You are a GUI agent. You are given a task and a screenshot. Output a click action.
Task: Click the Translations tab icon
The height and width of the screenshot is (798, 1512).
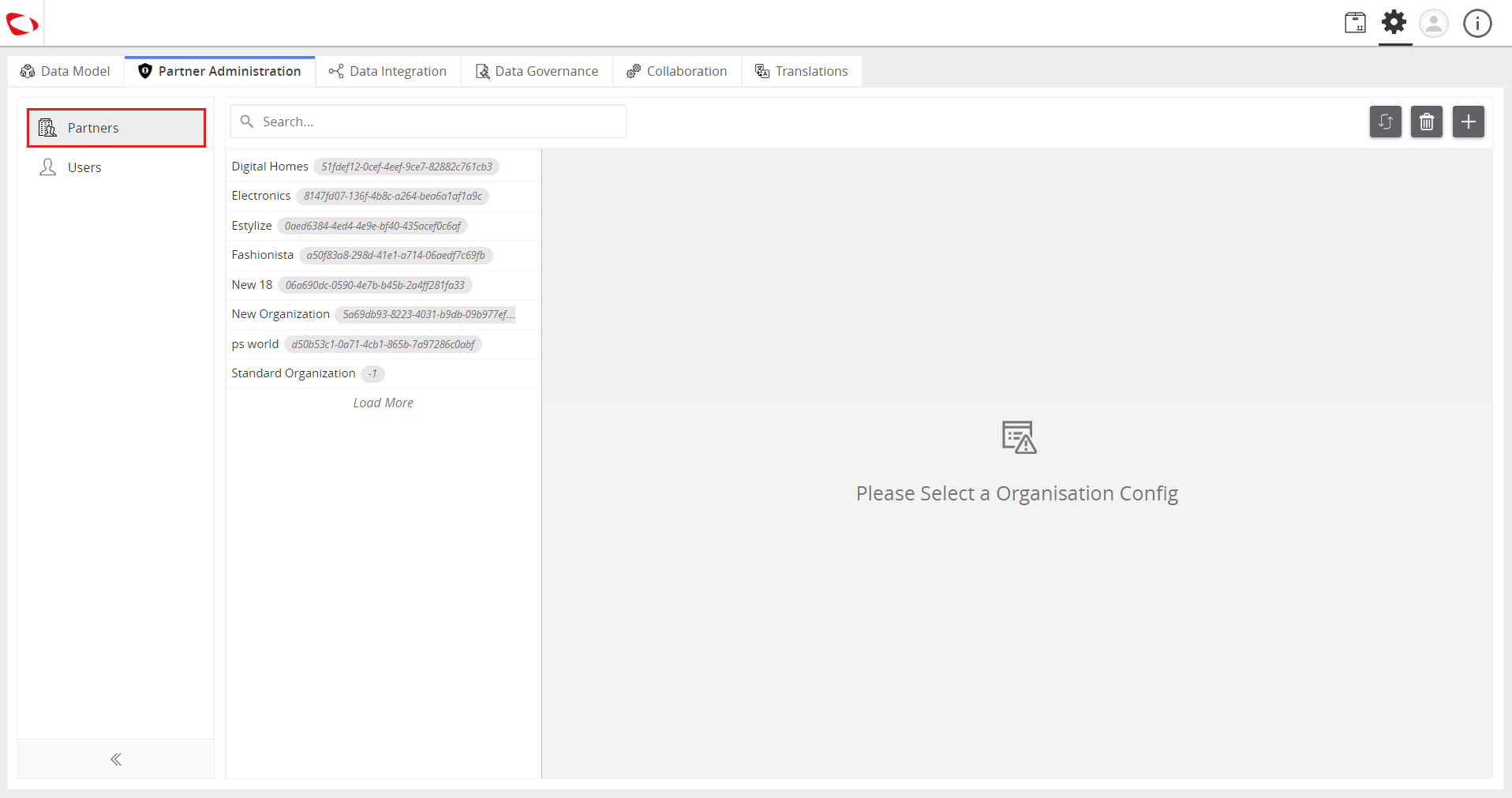762,71
